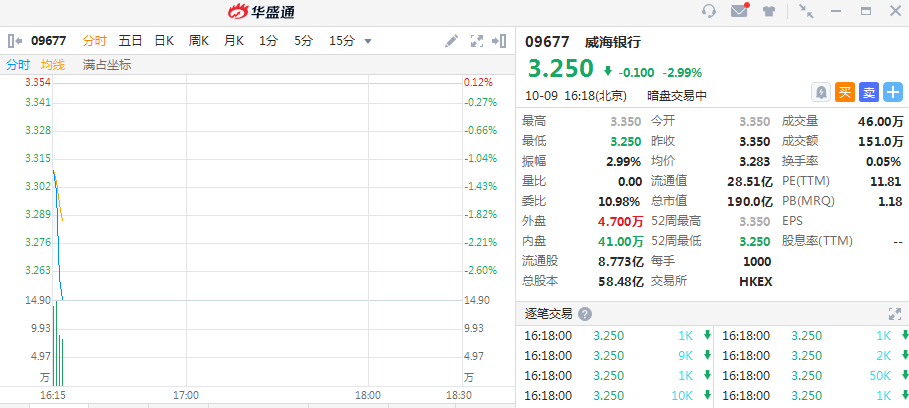
Task: Click the current price 3.250
Action: click(x=561, y=68)
